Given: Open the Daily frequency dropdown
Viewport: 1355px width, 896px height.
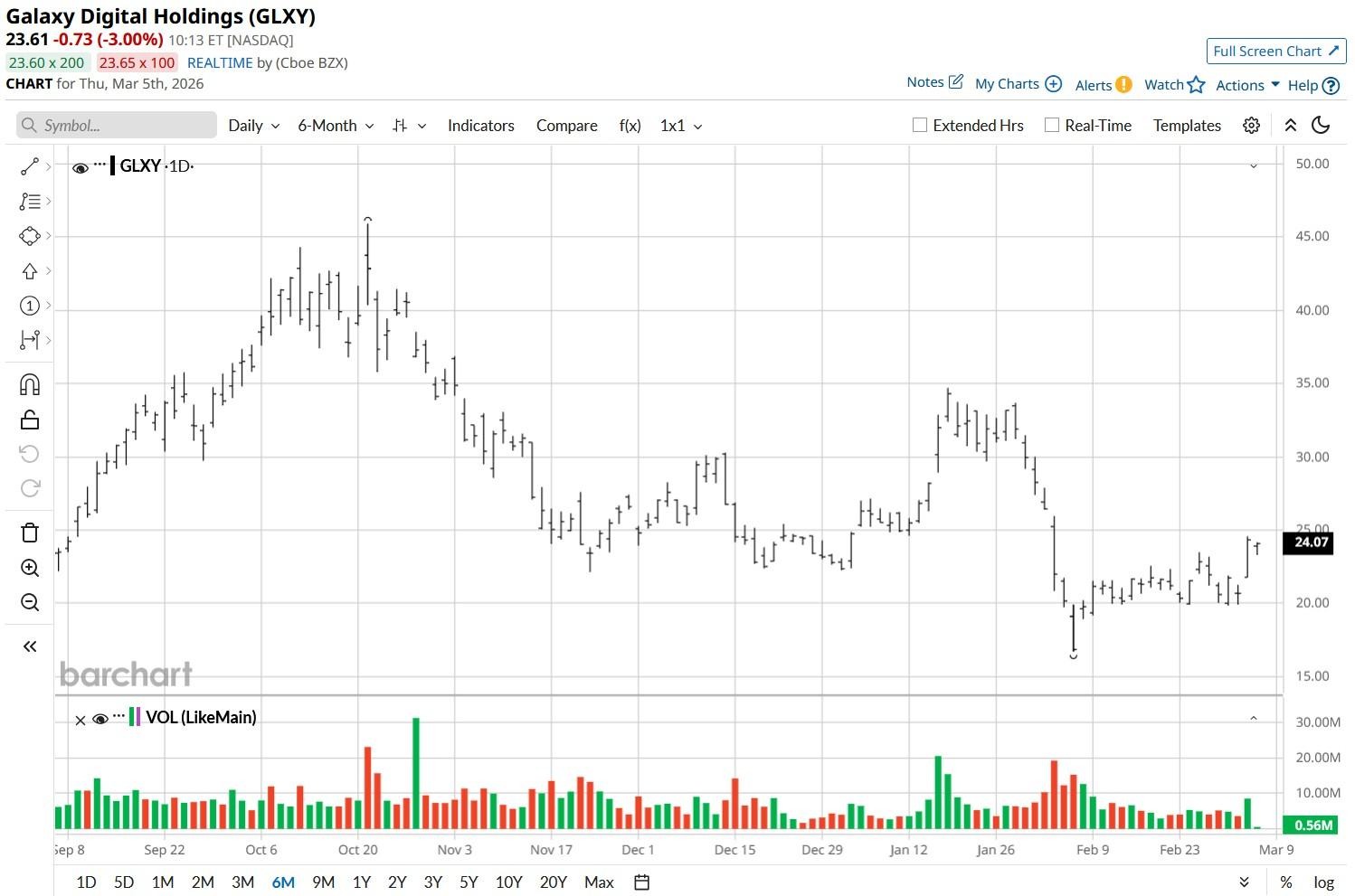Looking at the screenshot, I should (x=254, y=126).
